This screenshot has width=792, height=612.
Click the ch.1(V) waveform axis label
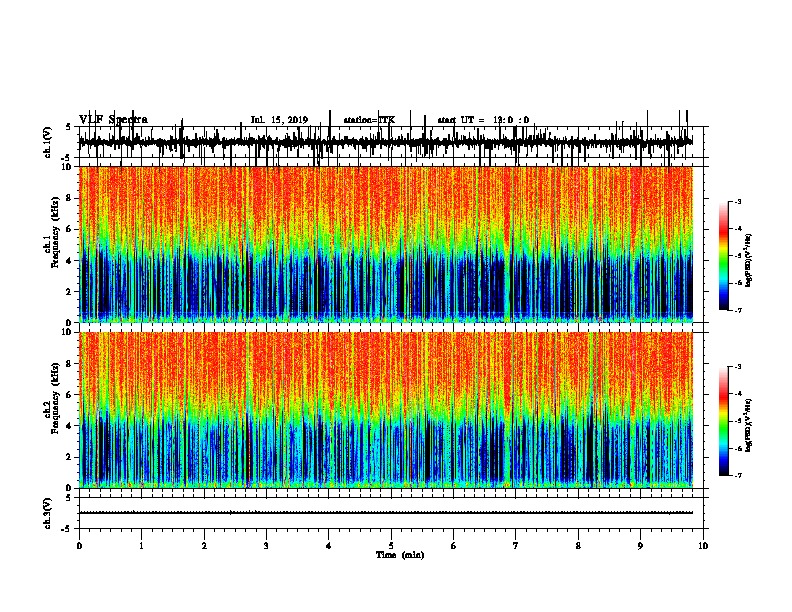48,142
